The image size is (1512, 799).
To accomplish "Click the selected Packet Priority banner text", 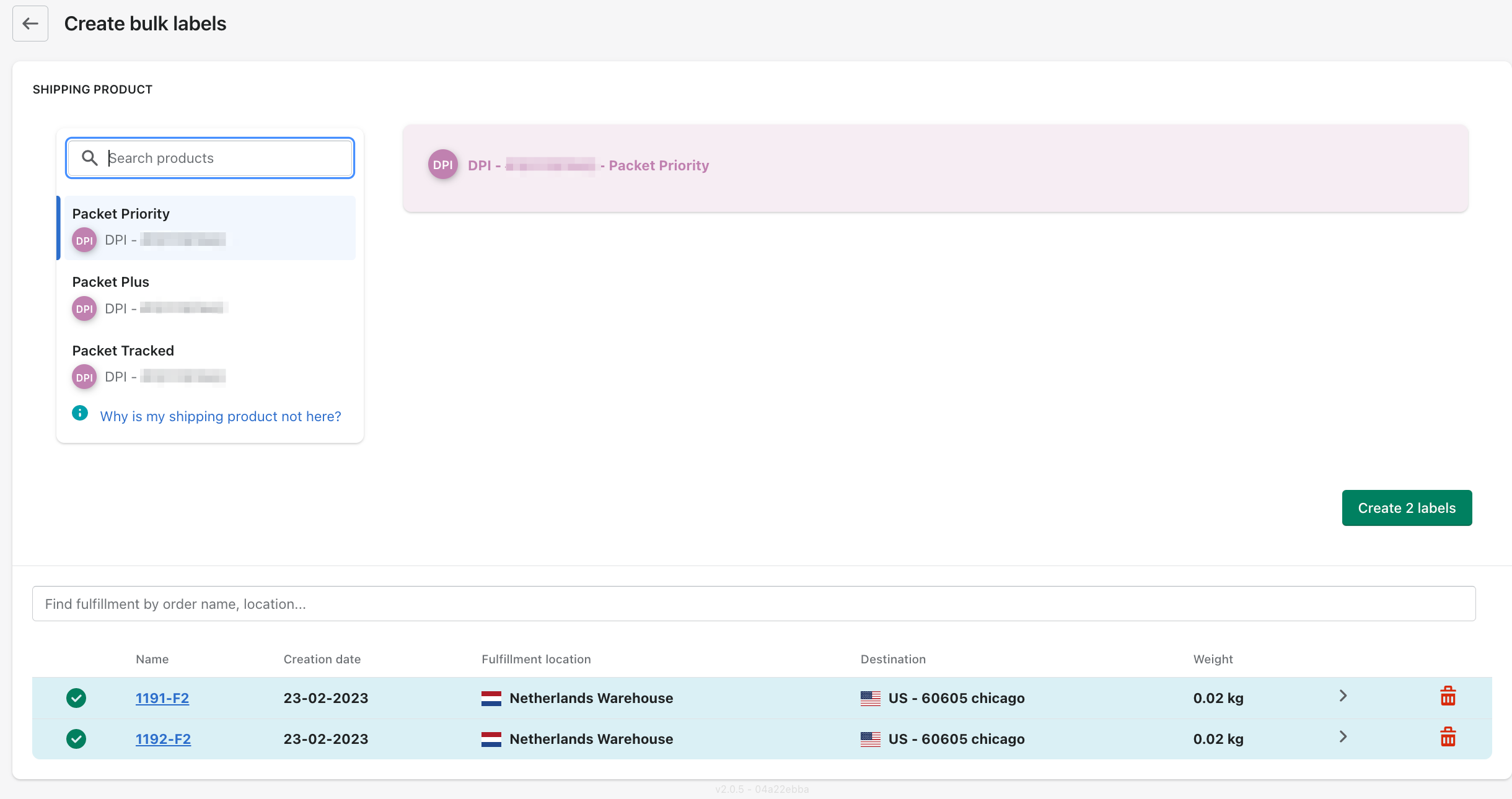I will (x=588, y=165).
